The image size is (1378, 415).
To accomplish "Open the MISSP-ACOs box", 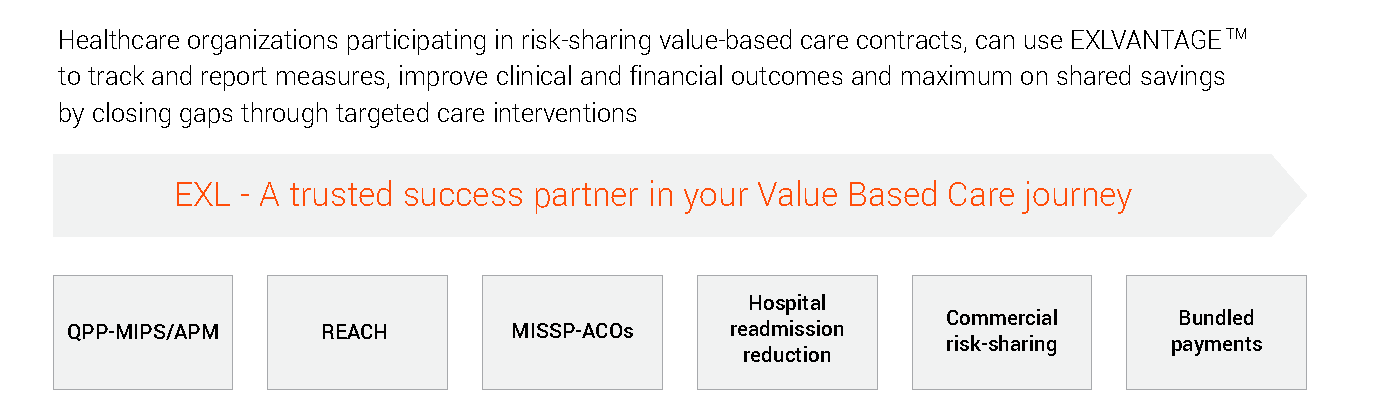I will coord(572,332).
